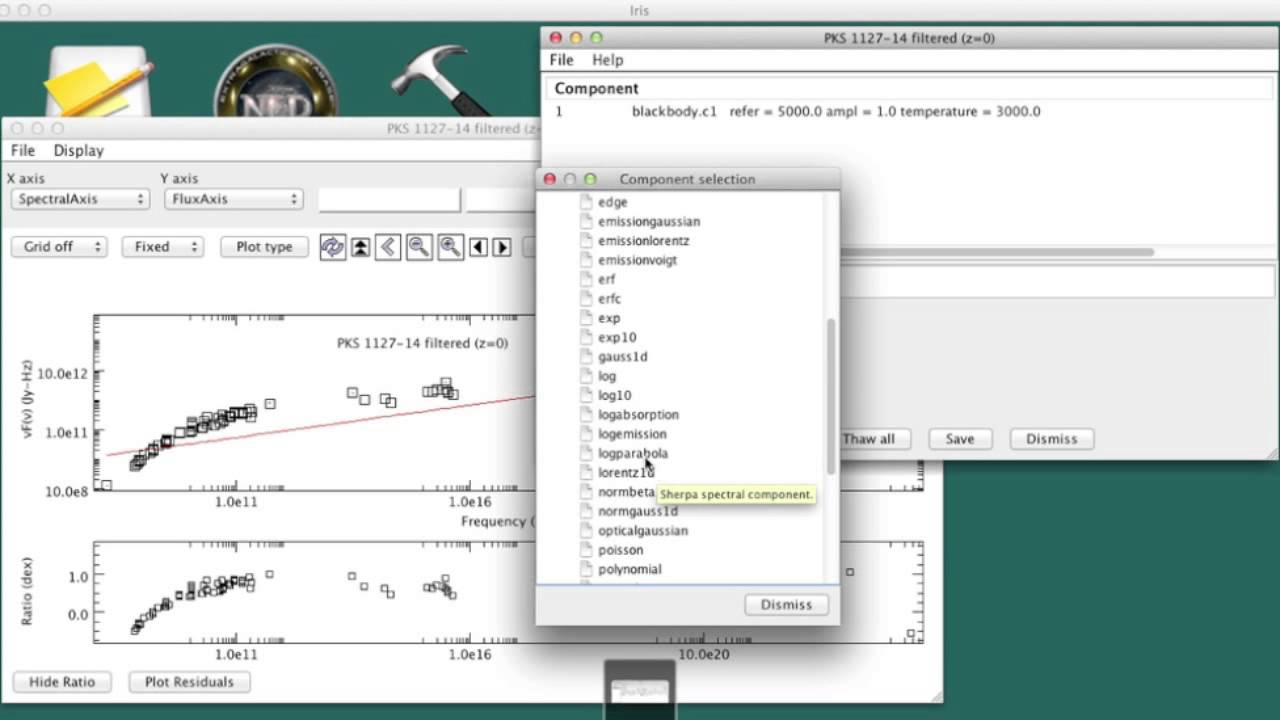Open the hammer tool desktop icon
Viewport: 1280px width, 720px height.
pos(440,80)
